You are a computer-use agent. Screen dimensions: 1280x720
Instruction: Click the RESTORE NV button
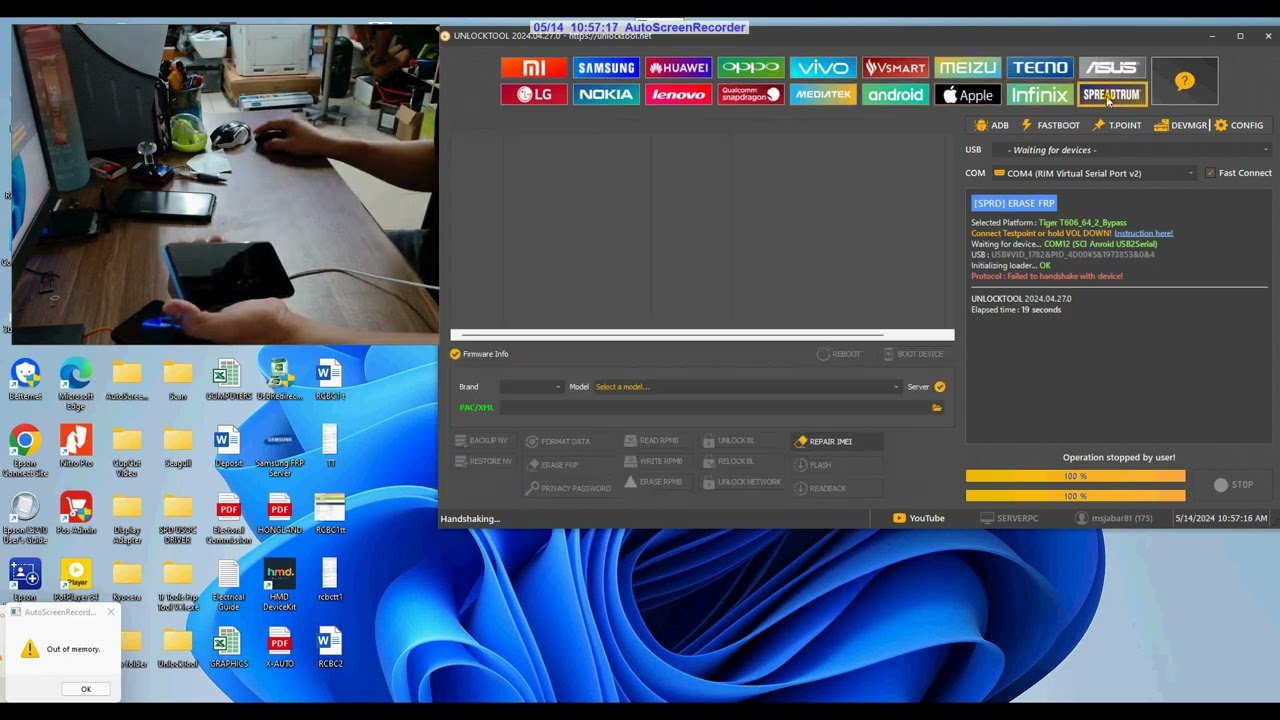pyautogui.click(x=483, y=462)
